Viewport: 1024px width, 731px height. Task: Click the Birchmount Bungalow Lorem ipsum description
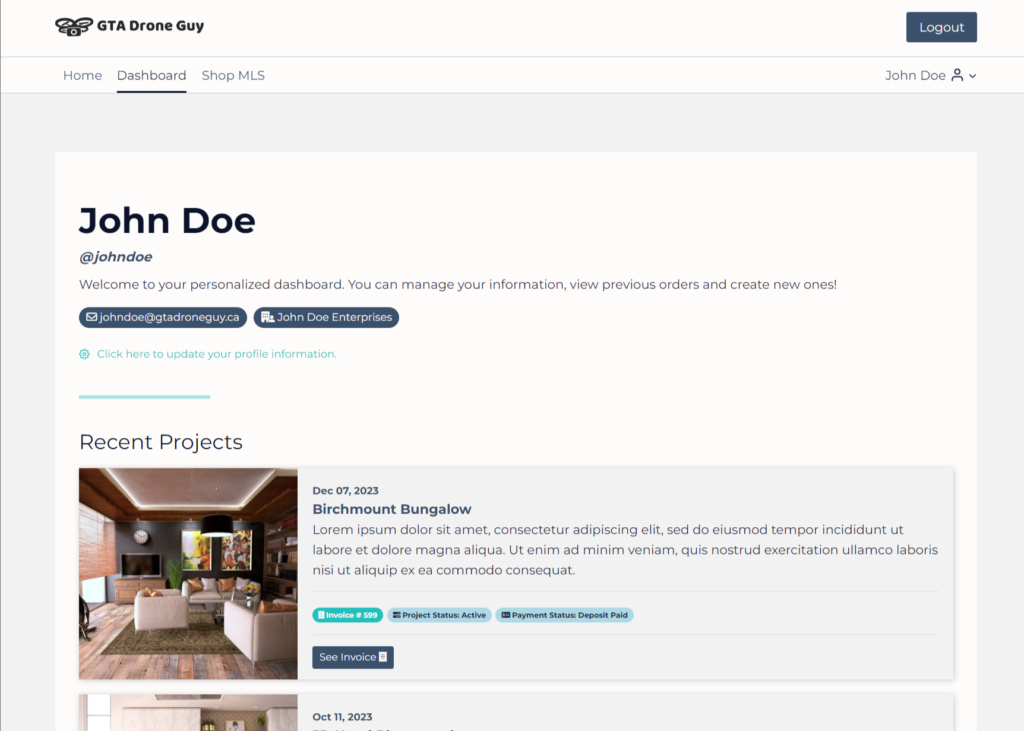625,550
